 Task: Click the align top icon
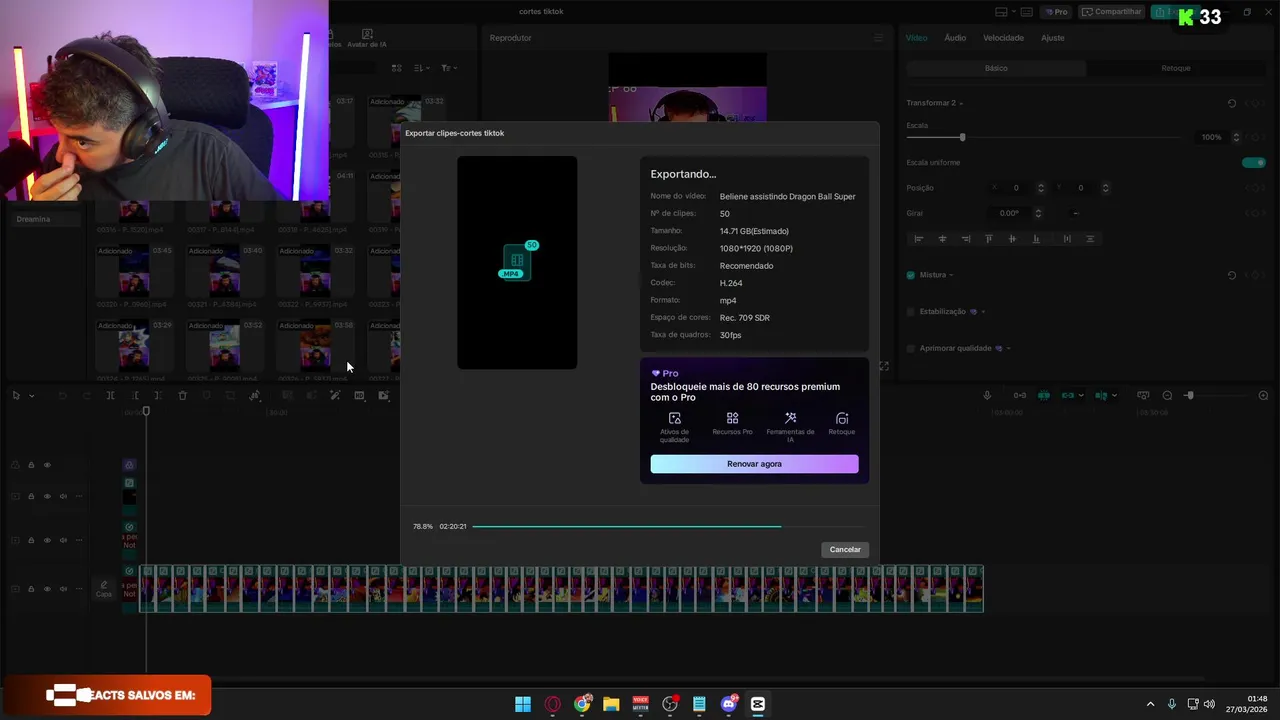click(989, 239)
